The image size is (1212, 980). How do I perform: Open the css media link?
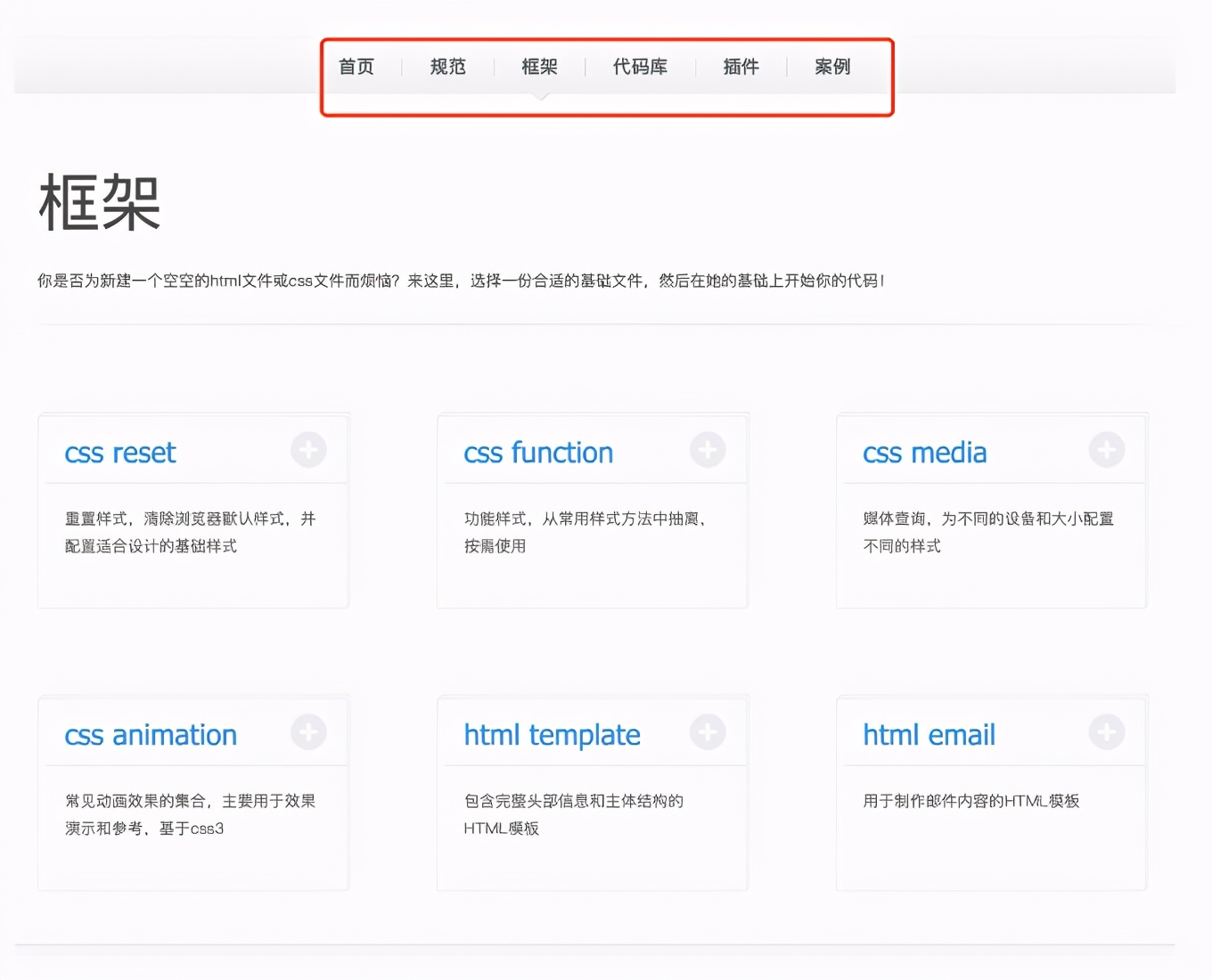[x=925, y=453]
